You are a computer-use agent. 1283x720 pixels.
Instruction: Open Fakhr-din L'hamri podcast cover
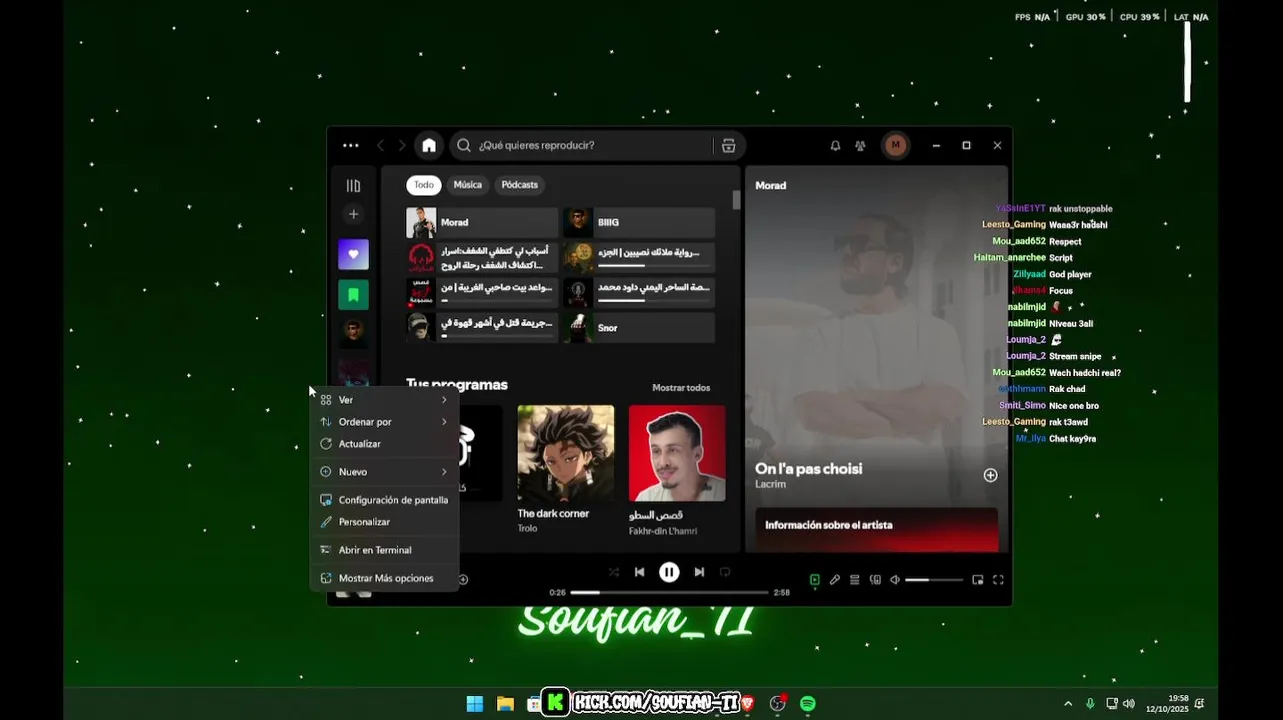coord(677,453)
